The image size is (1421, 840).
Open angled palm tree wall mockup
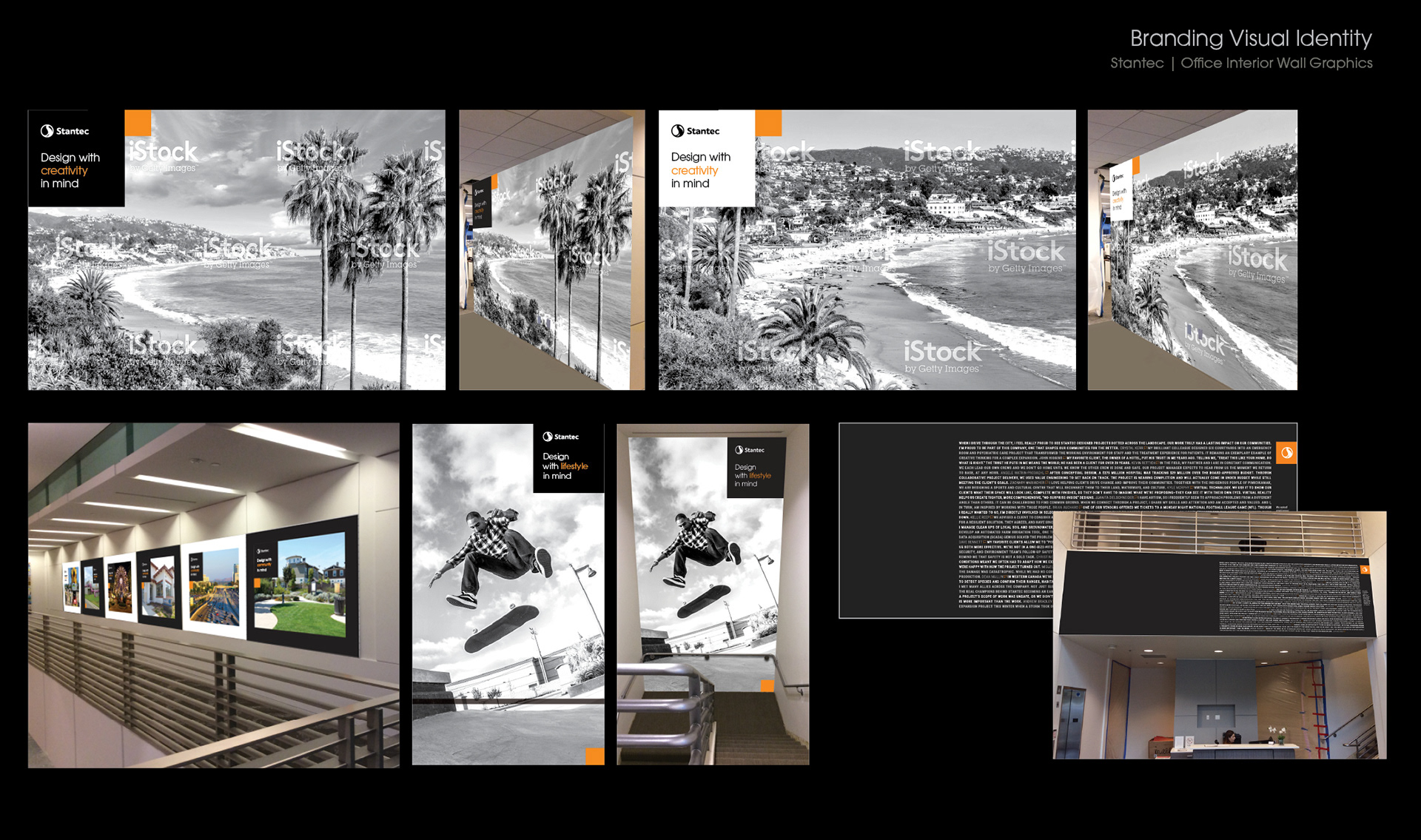tap(552, 250)
